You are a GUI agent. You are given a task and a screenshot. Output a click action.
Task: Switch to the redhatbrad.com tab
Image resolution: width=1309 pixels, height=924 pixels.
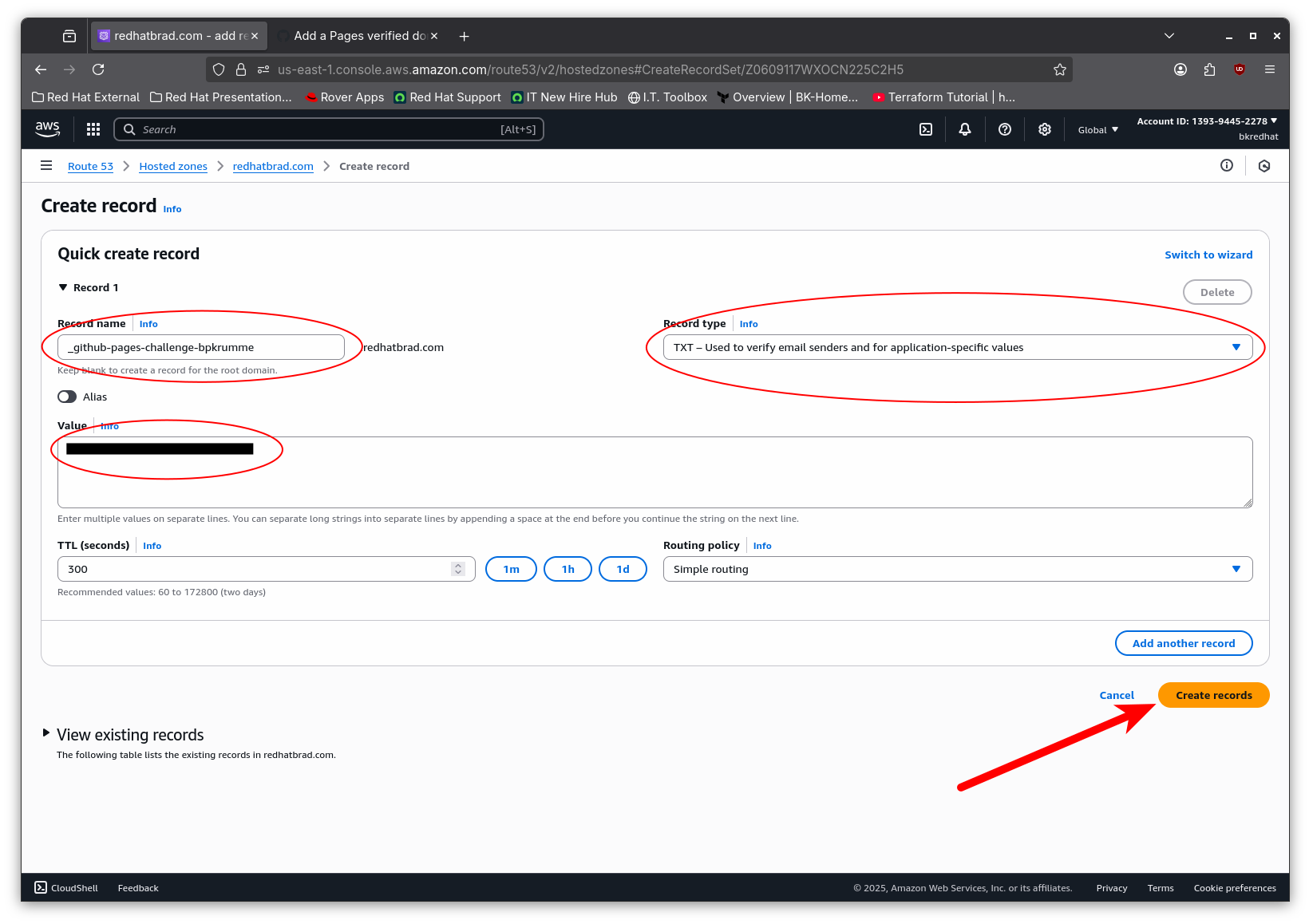point(179,36)
